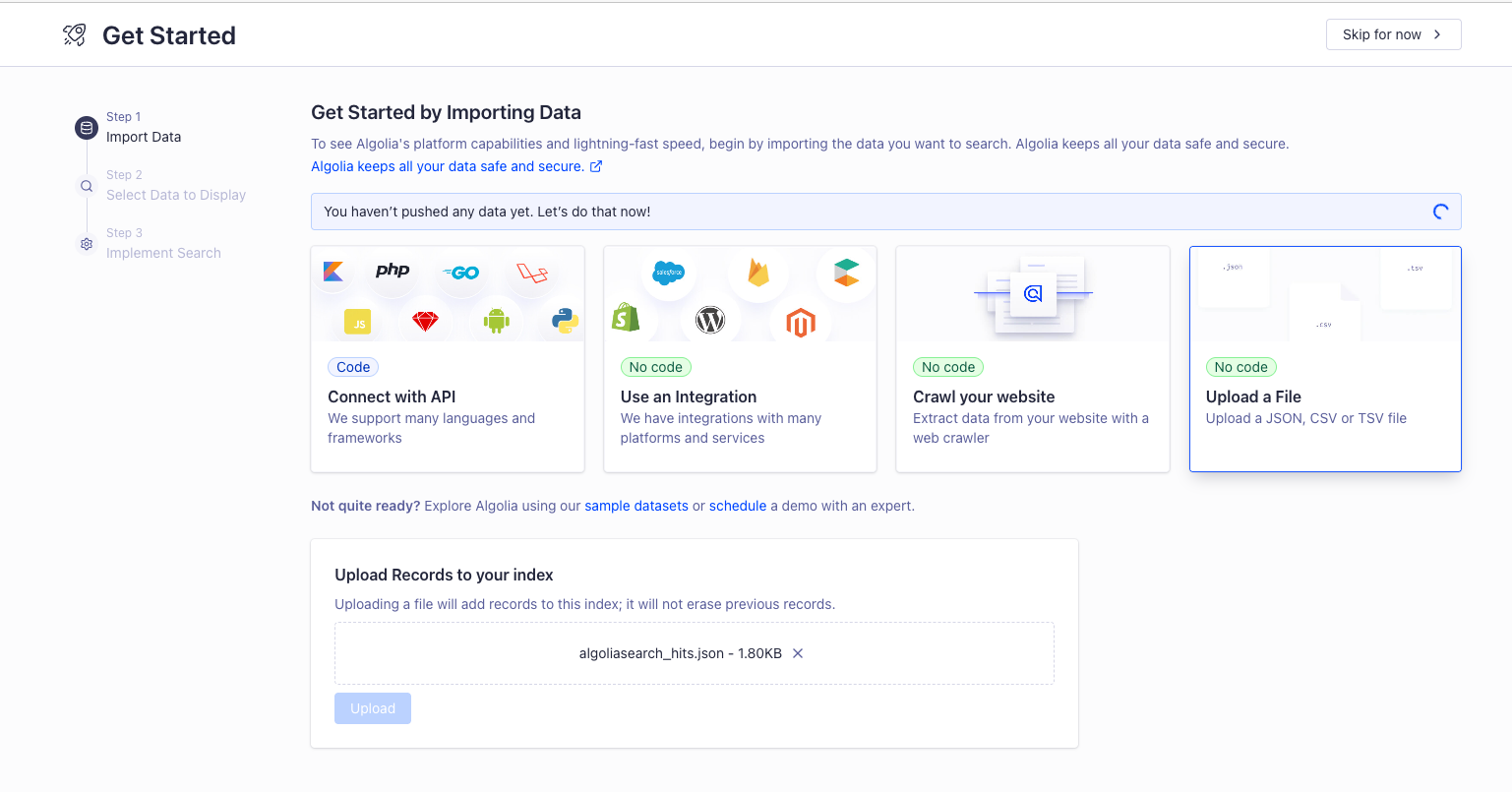The image size is (1512, 792).
Task: Click the No code badge on Integration card
Action: 656,367
